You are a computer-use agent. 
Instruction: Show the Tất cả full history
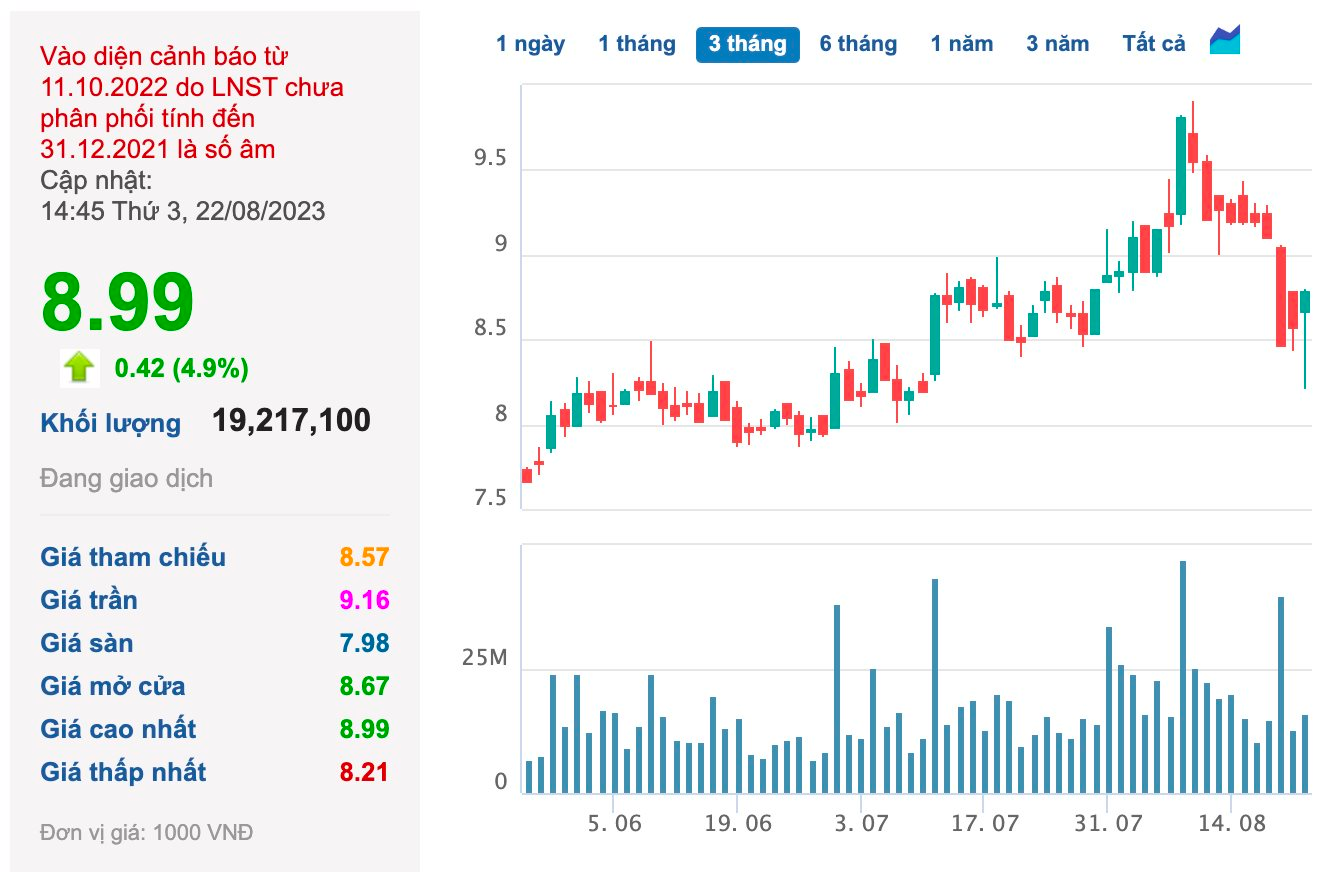pyautogui.click(x=1154, y=44)
